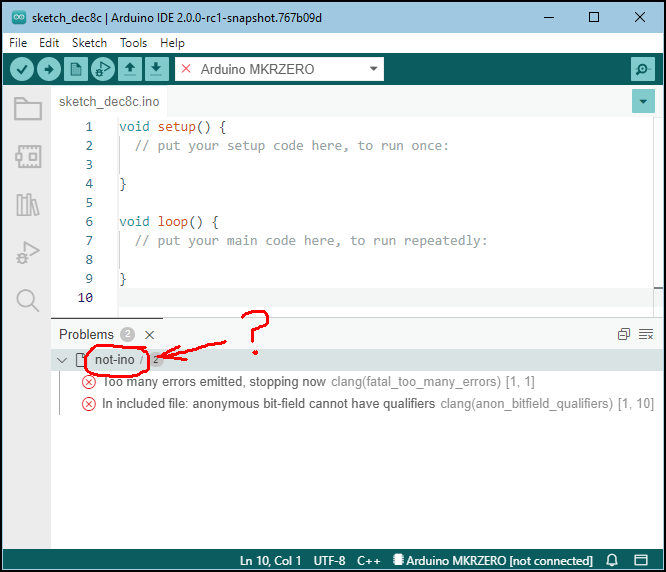
Task: Click the Arduino logo in title bar
Action: point(19,17)
